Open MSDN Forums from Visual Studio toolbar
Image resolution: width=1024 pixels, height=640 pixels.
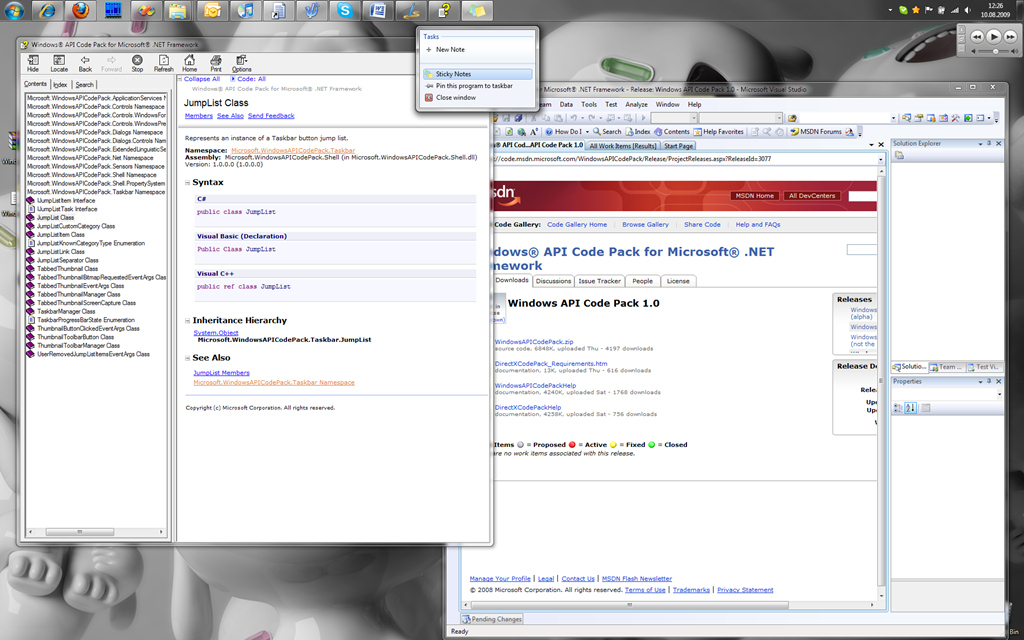(x=816, y=131)
